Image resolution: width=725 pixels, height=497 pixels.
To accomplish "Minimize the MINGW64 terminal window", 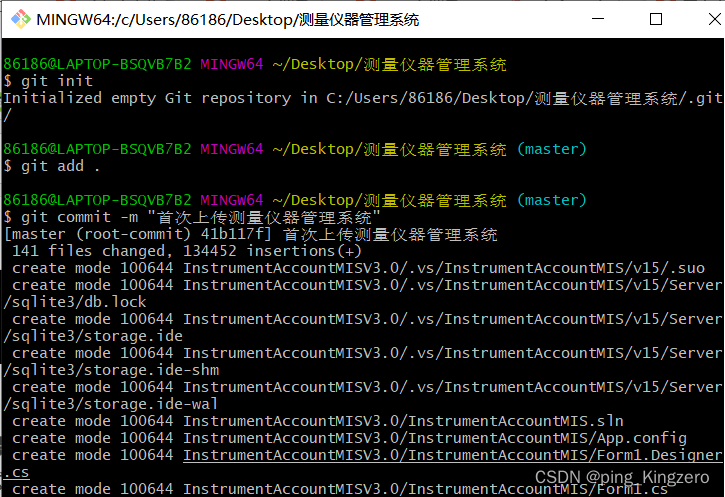I will [x=598, y=19].
